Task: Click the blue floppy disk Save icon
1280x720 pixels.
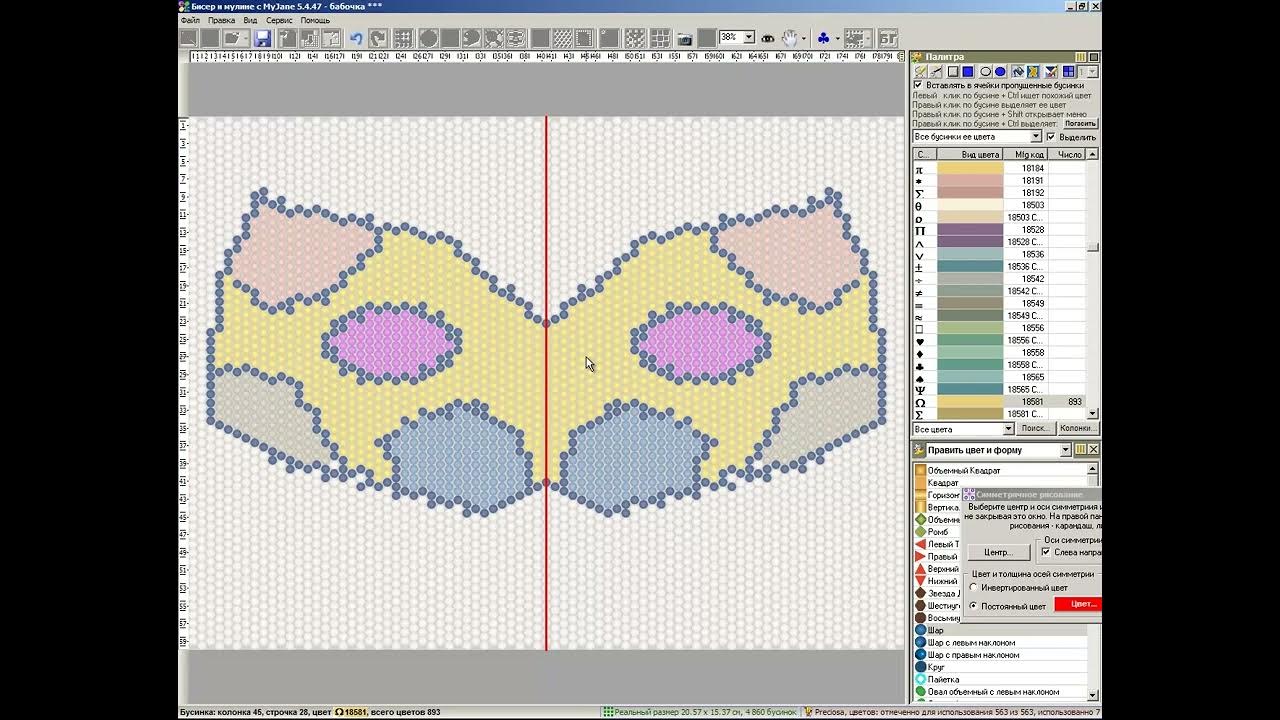Action: [x=262, y=39]
